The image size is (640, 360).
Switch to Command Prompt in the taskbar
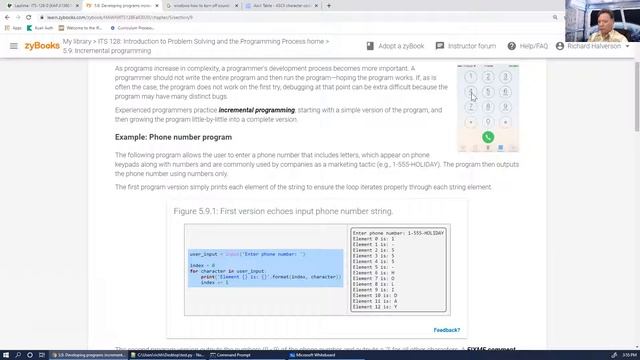(x=247, y=355)
